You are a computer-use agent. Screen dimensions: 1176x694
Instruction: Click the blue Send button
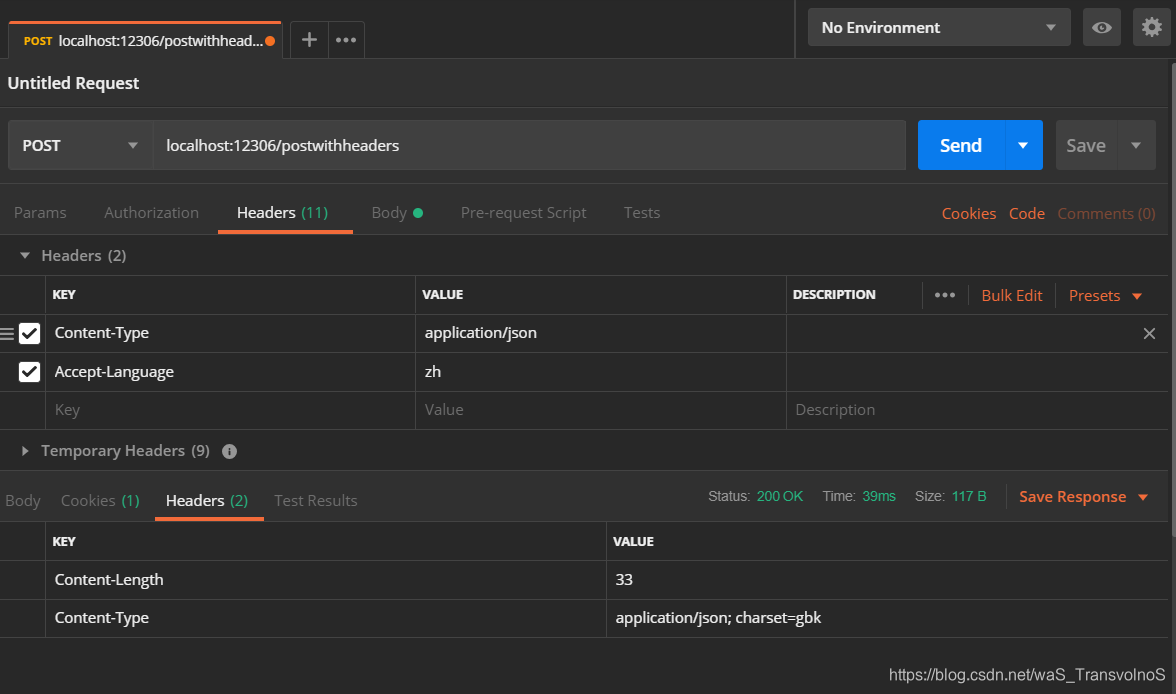[961, 146]
